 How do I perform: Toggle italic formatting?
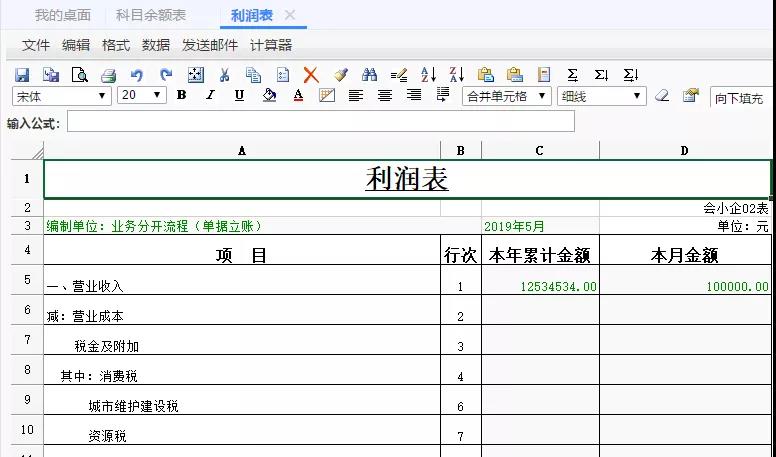click(210, 96)
